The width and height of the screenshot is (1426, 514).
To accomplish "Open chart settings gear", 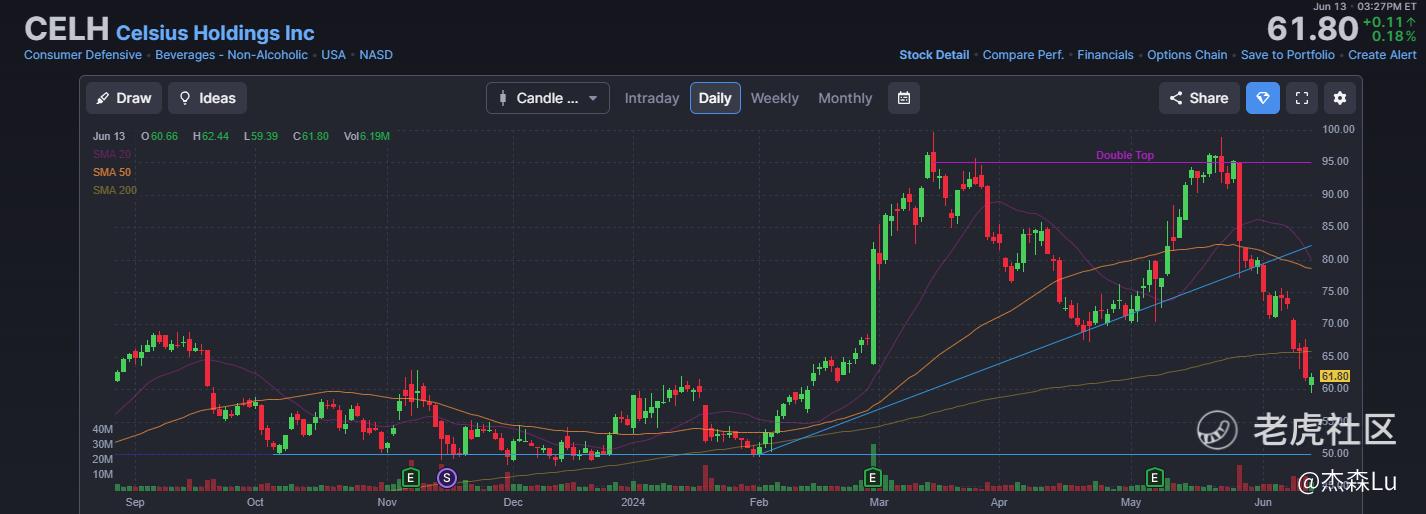I will (1340, 98).
